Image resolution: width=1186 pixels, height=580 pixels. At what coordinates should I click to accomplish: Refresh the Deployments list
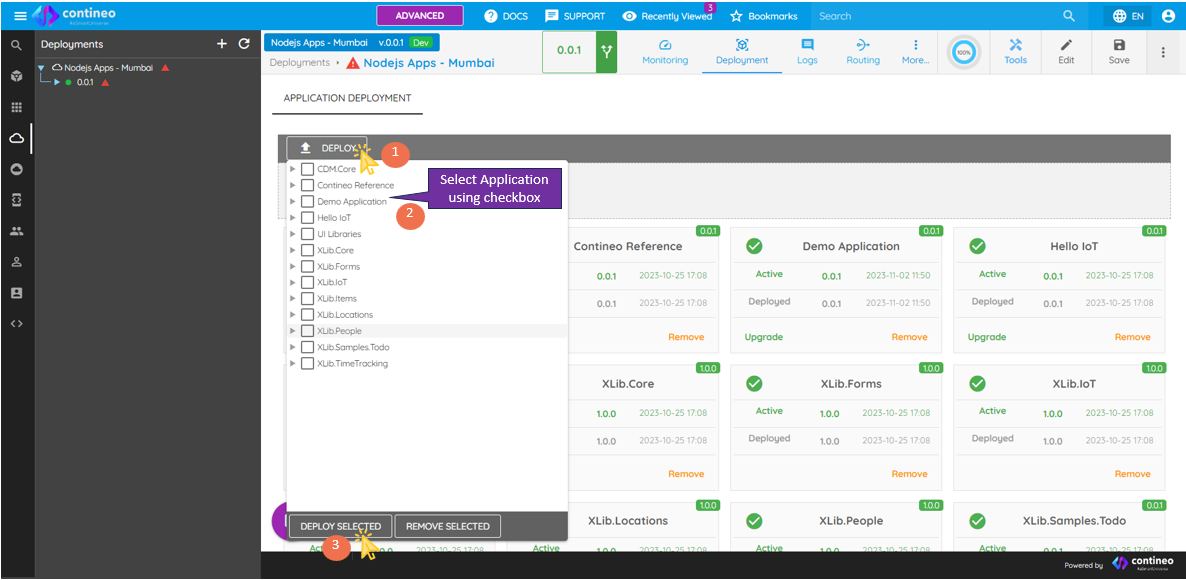[x=244, y=44]
